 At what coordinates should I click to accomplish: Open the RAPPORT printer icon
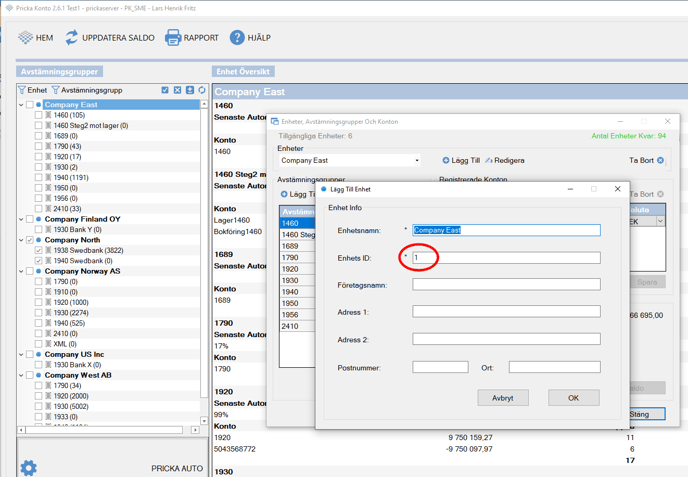[x=173, y=38]
